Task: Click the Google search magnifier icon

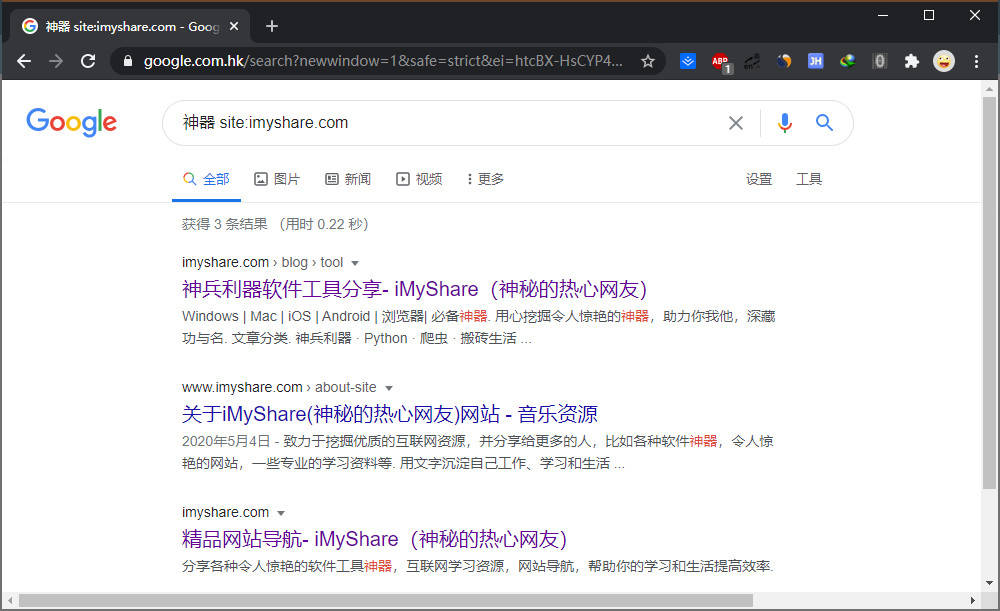Action: (x=824, y=122)
